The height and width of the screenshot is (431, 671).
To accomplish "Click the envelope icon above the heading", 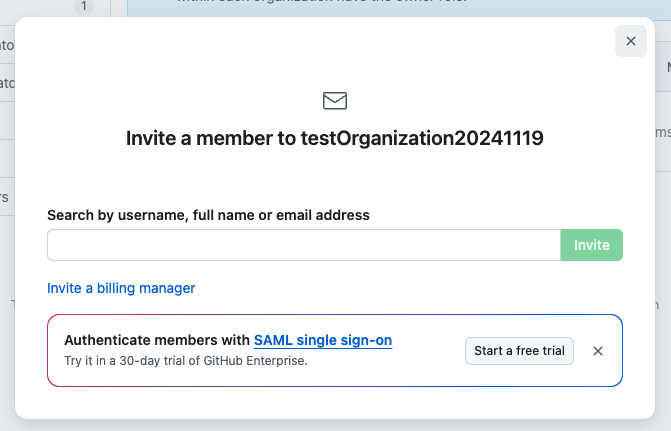I will point(335,100).
